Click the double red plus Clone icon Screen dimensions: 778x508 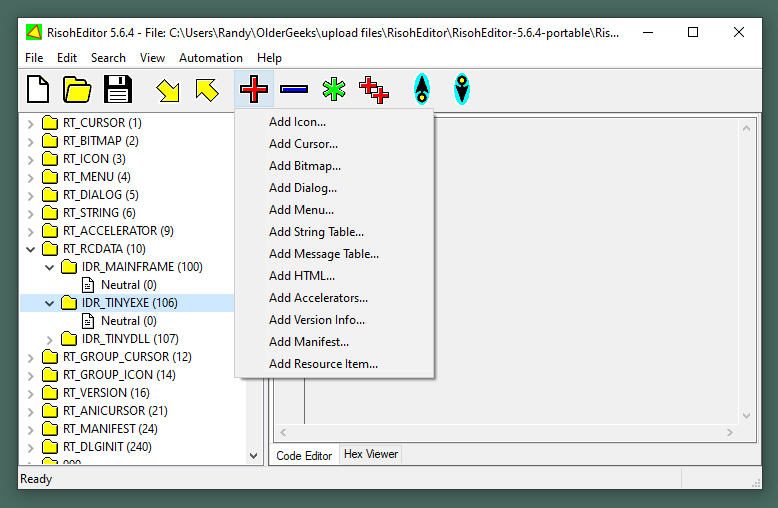(374, 90)
